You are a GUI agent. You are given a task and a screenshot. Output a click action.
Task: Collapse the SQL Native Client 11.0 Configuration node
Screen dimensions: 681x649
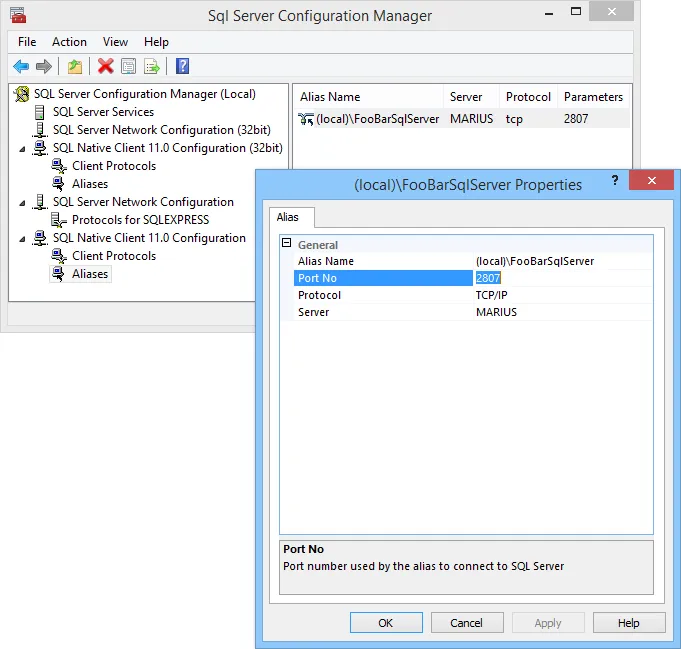(22, 239)
